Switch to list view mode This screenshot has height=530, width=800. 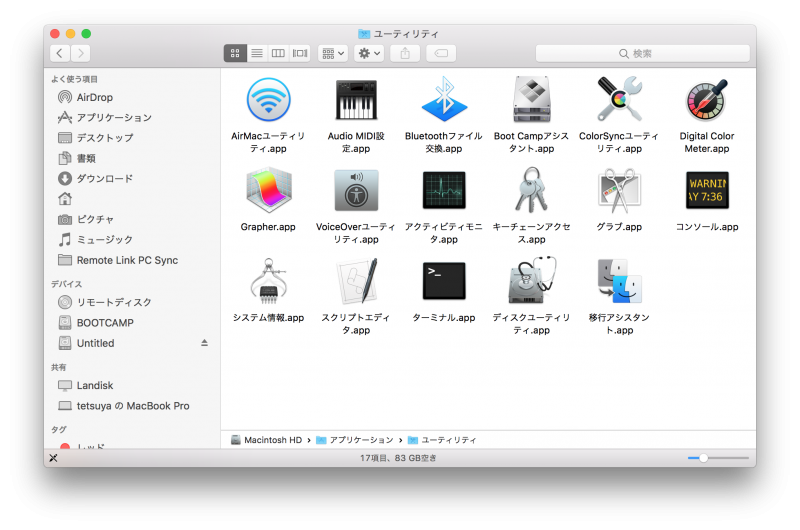point(257,53)
